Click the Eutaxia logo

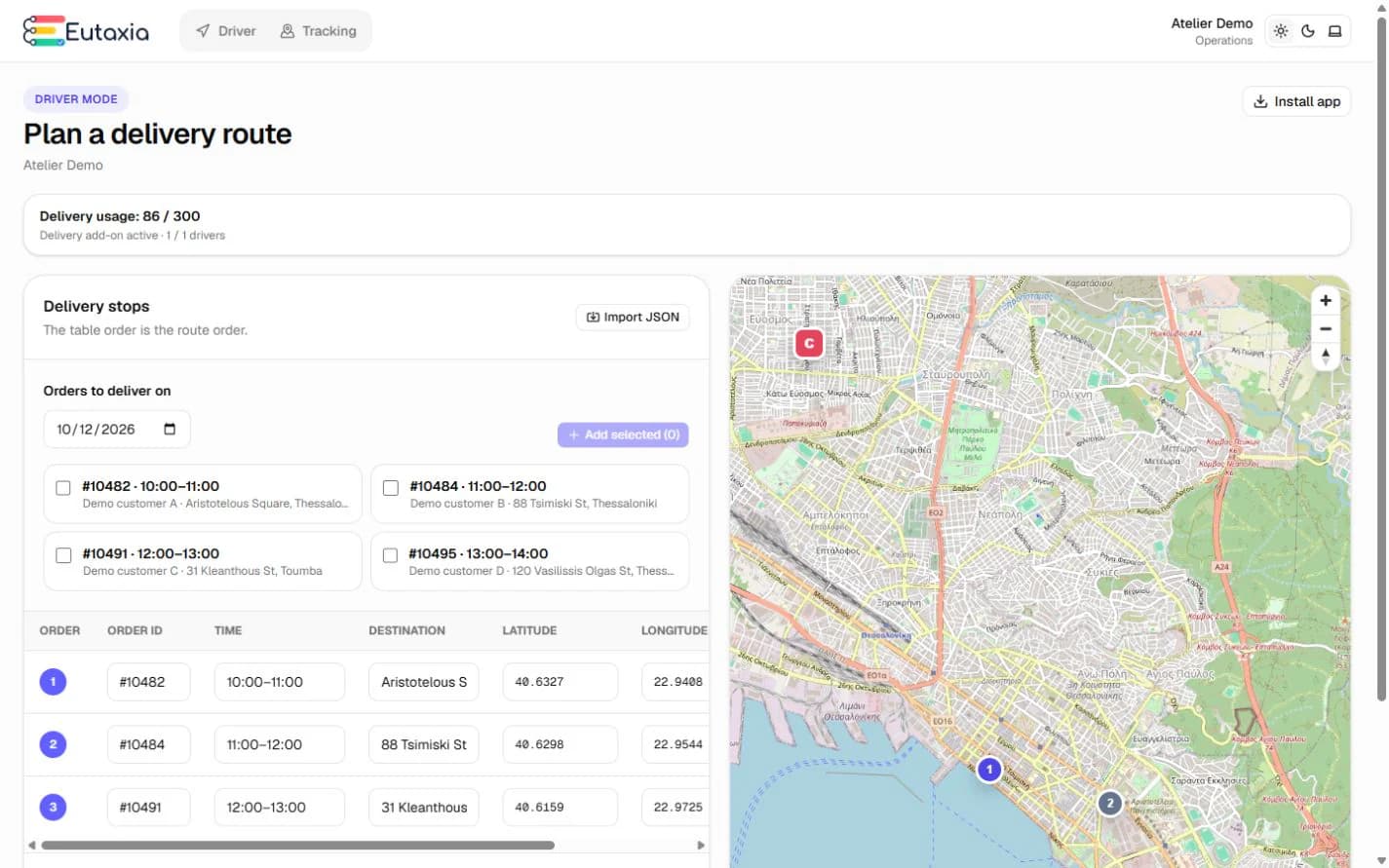86,31
